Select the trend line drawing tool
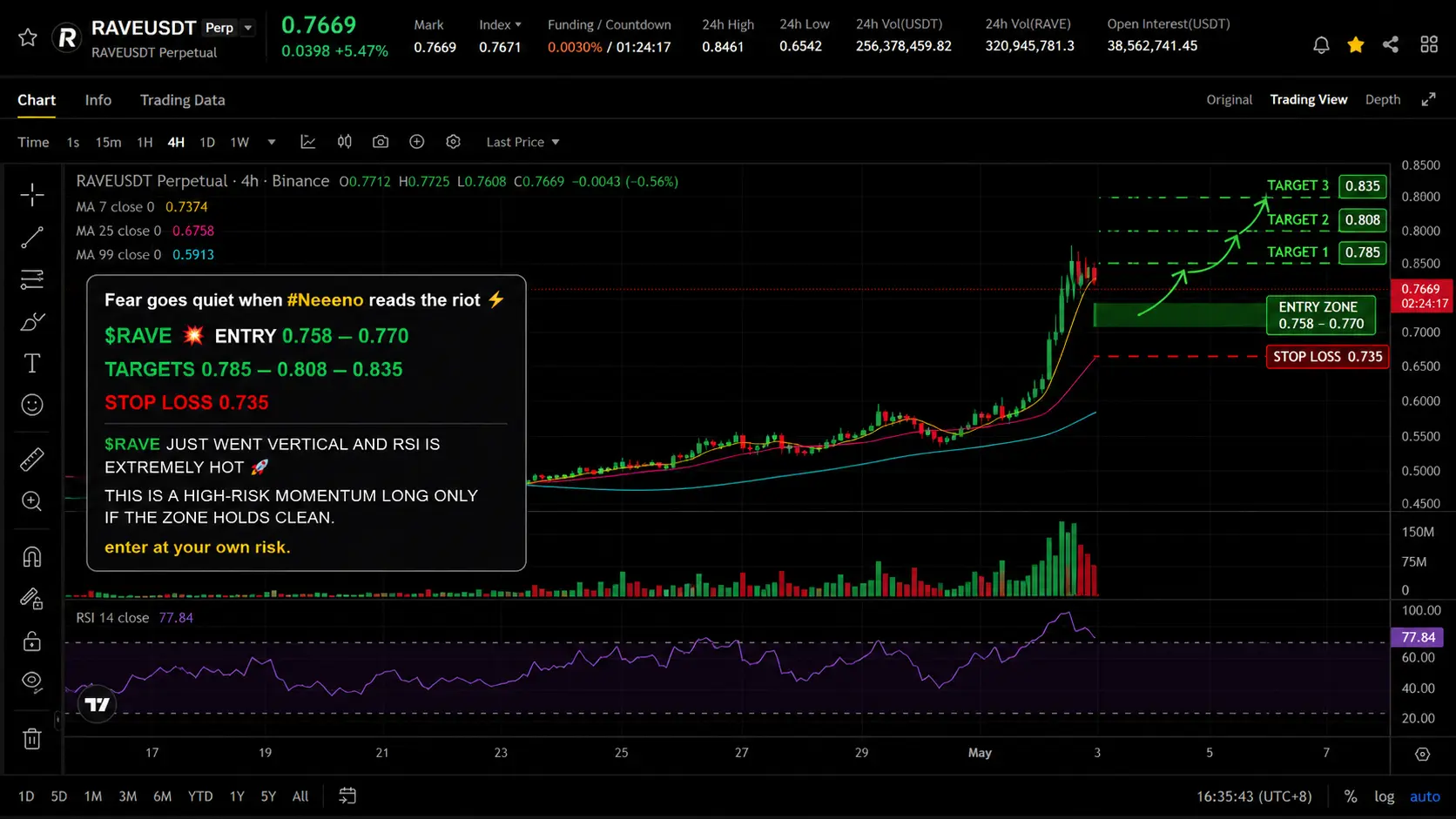The height and width of the screenshot is (819, 1456). pyautogui.click(x=32, y=237)
